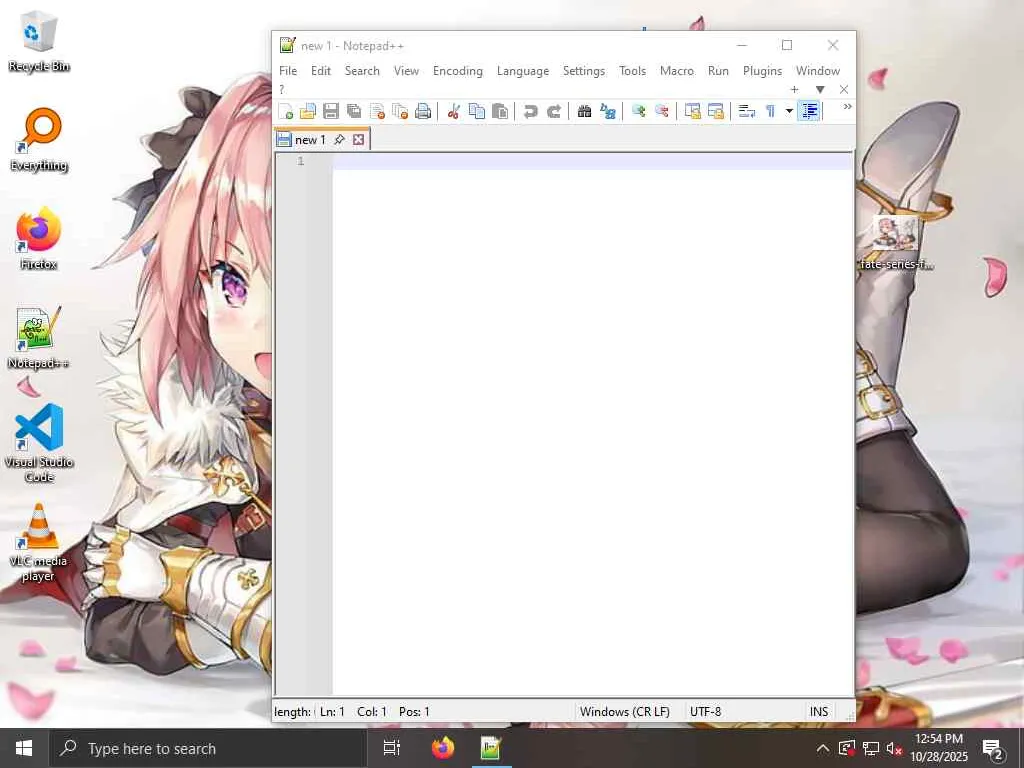This screenshot has width=1024, height=768.
Task: Click the Windows Start button
Action: click(24, 748)
